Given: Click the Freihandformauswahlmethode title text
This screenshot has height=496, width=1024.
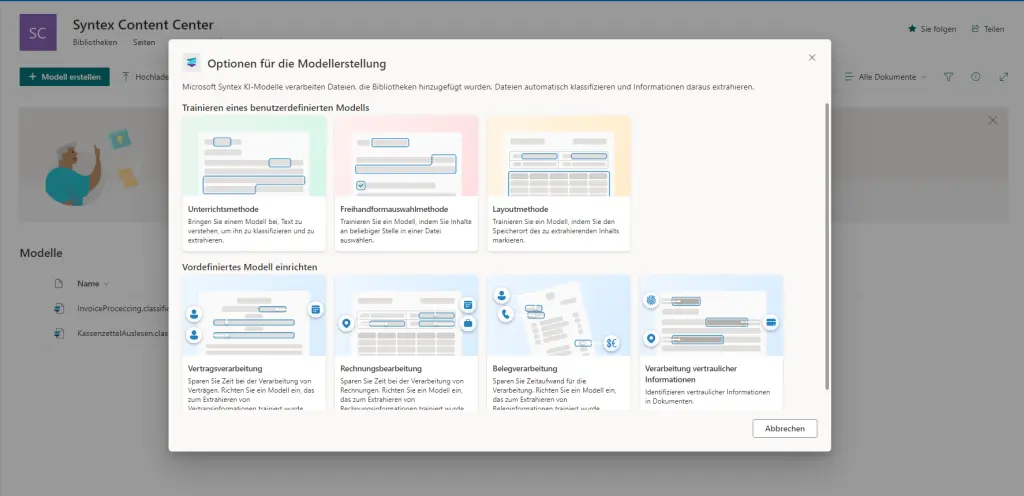Looking at the screenshot, I should (x=394, y=209).
